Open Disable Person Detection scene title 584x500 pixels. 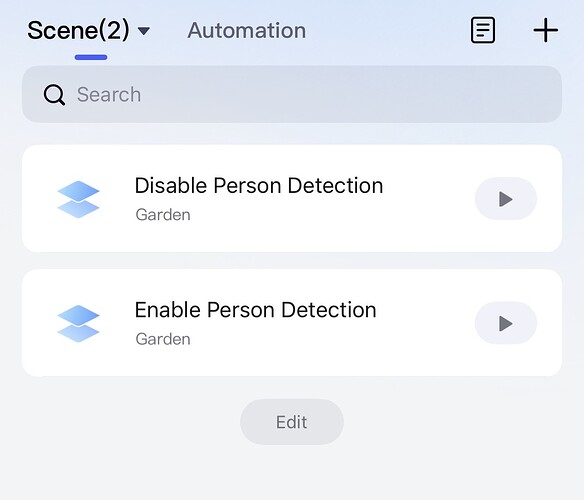[x=259, y=186]
